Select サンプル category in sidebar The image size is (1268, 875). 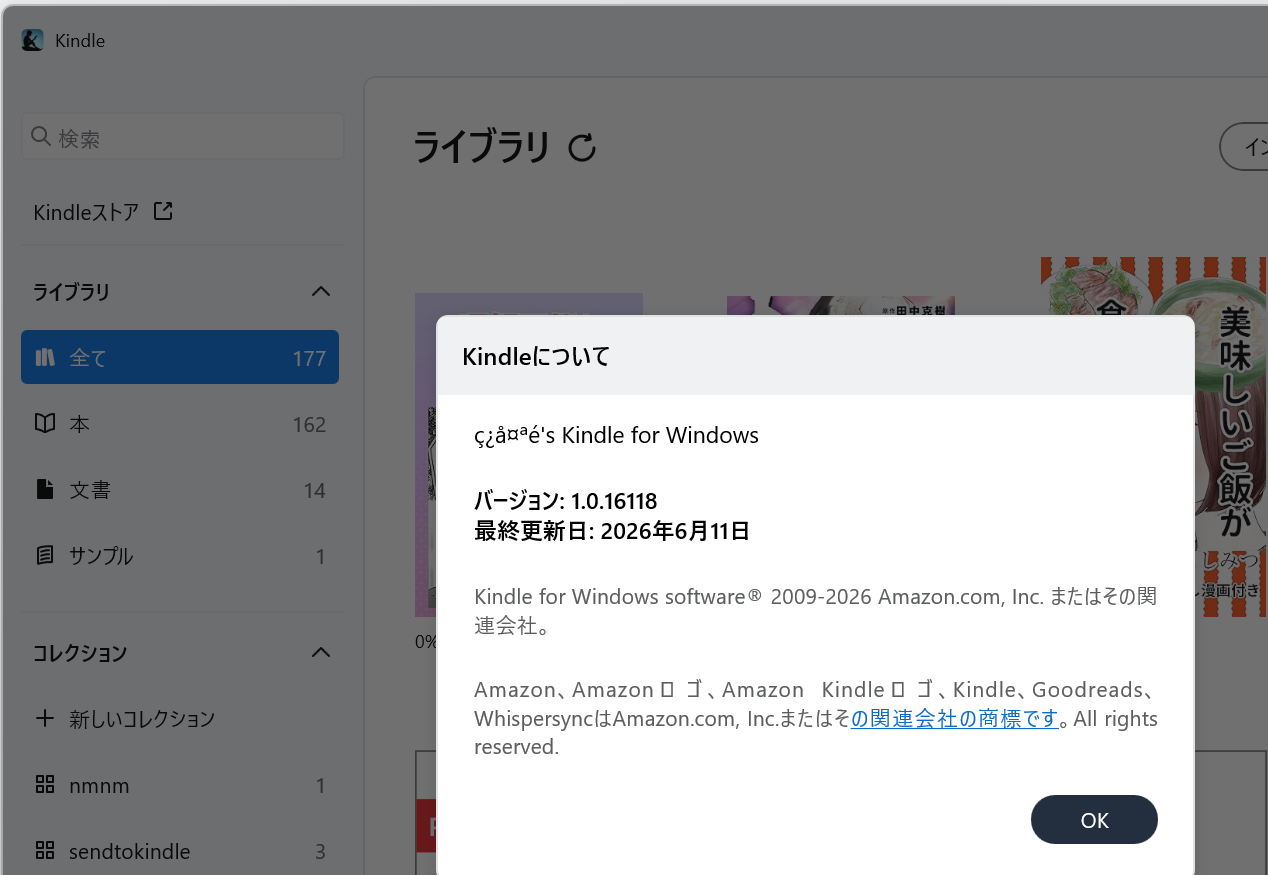180,556
